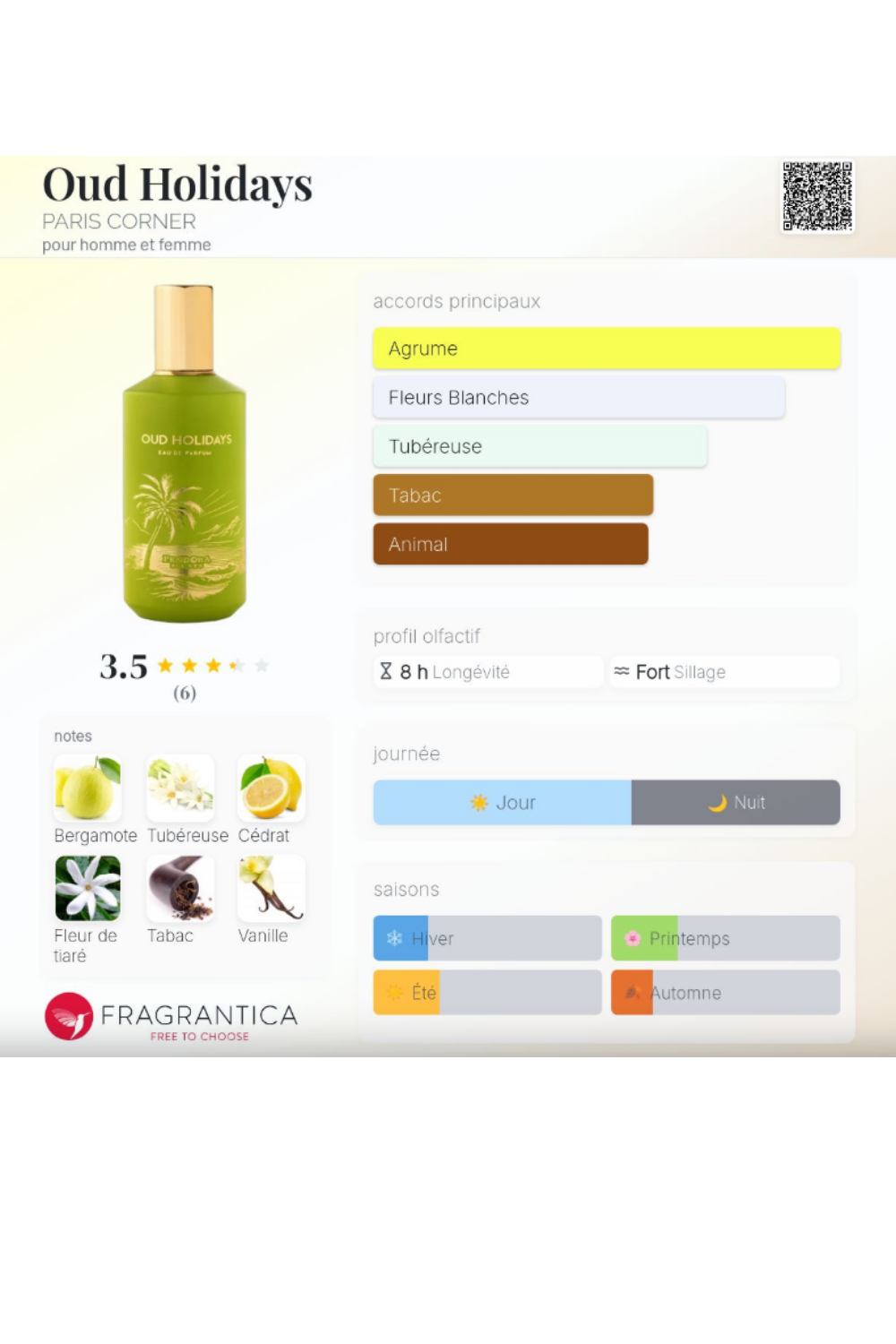Select the Tubéreuse note picture
896x1344 pixels.
point(180,788)
